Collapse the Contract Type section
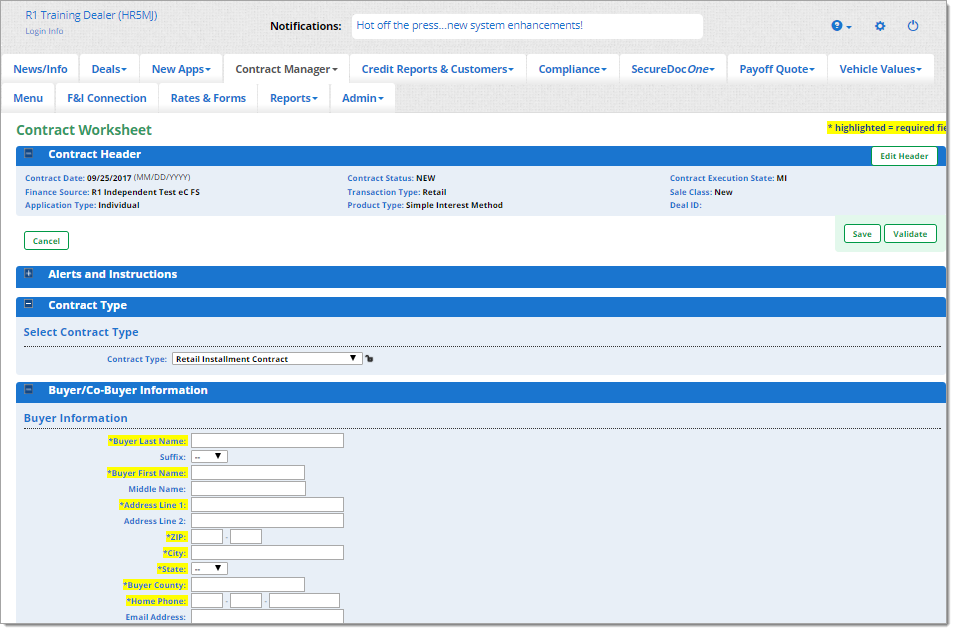This screenshot has height=631, width=954. [29, 304]
